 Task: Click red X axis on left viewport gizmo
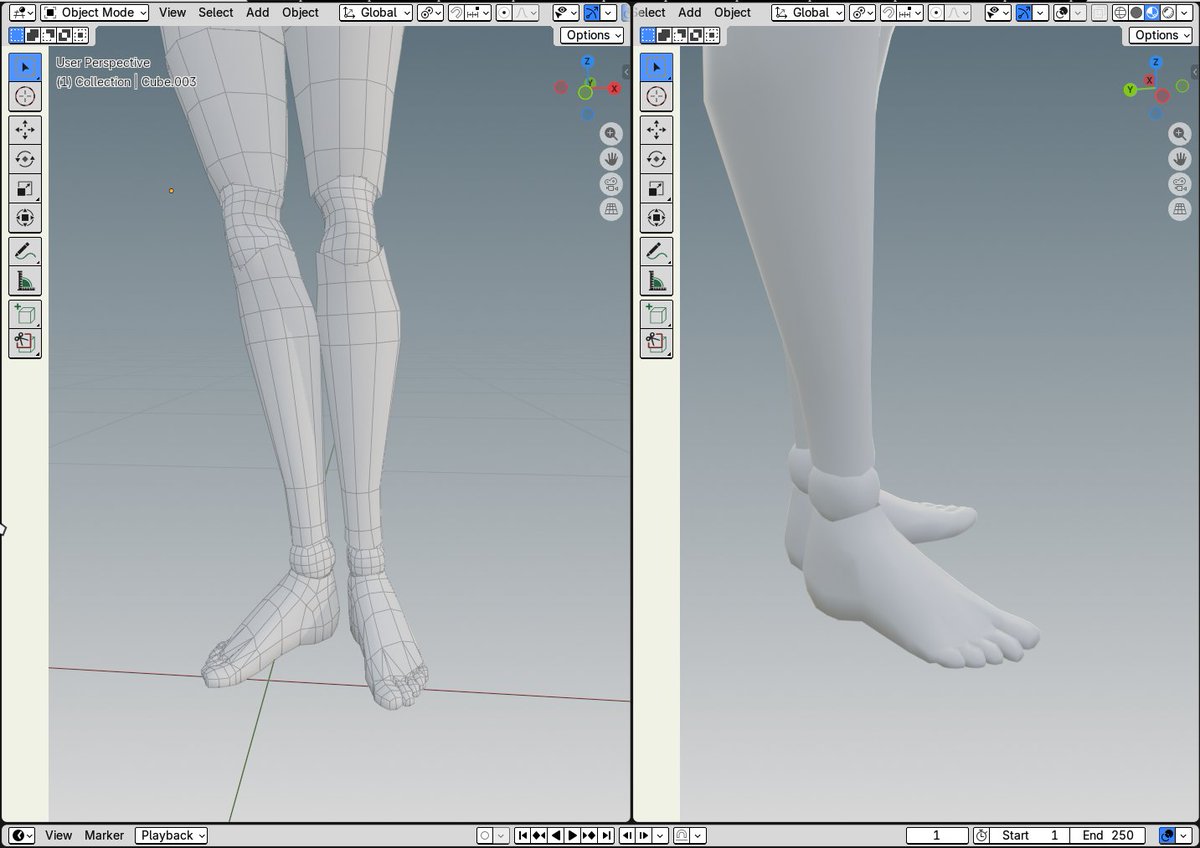[x=614, y=88]
